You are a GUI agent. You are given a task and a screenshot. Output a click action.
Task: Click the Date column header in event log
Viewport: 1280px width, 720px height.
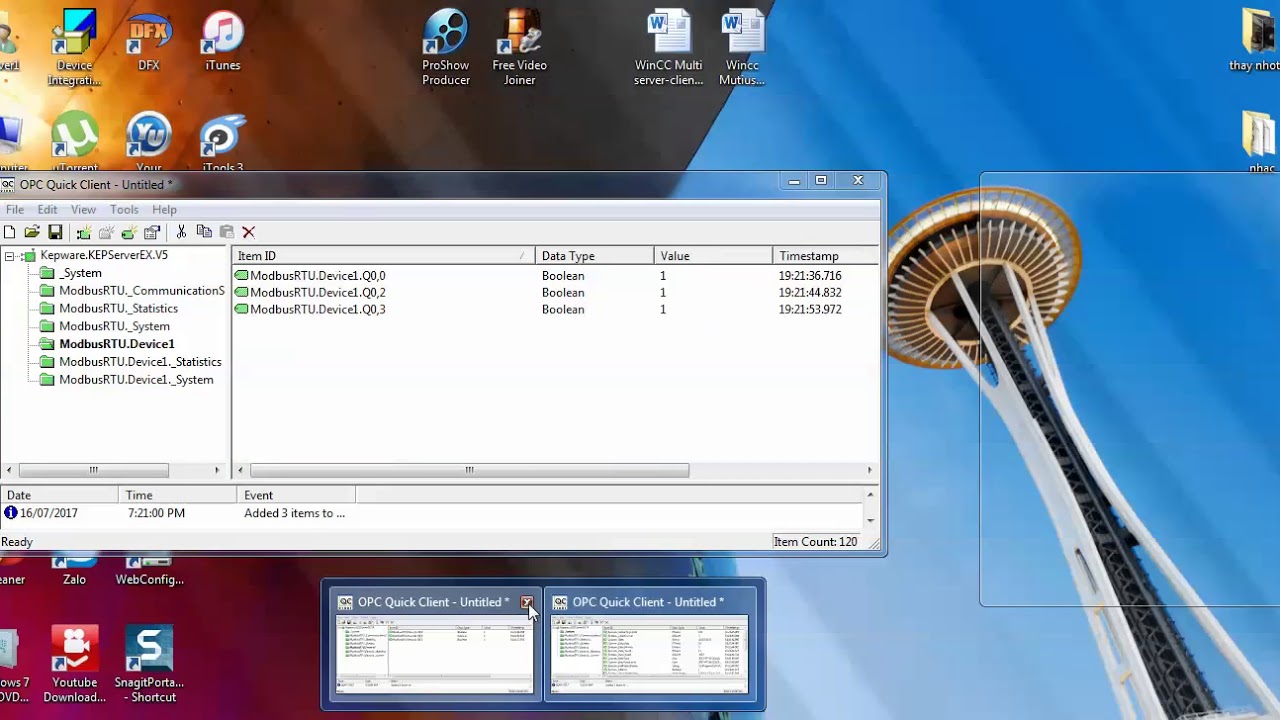coord(59,495)
